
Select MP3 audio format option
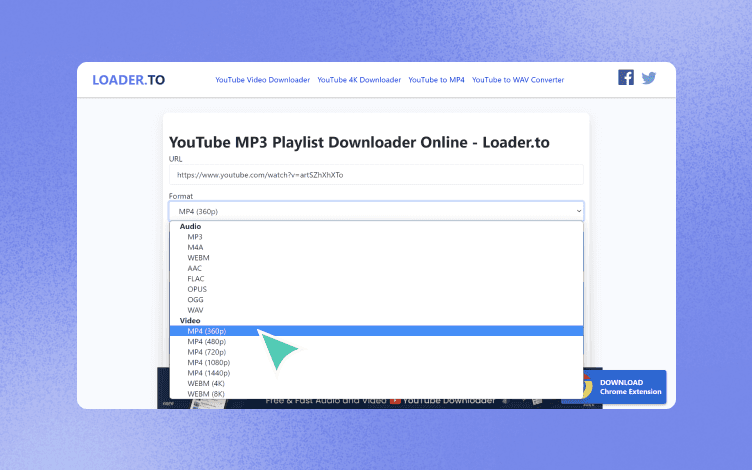pos(376,237)
